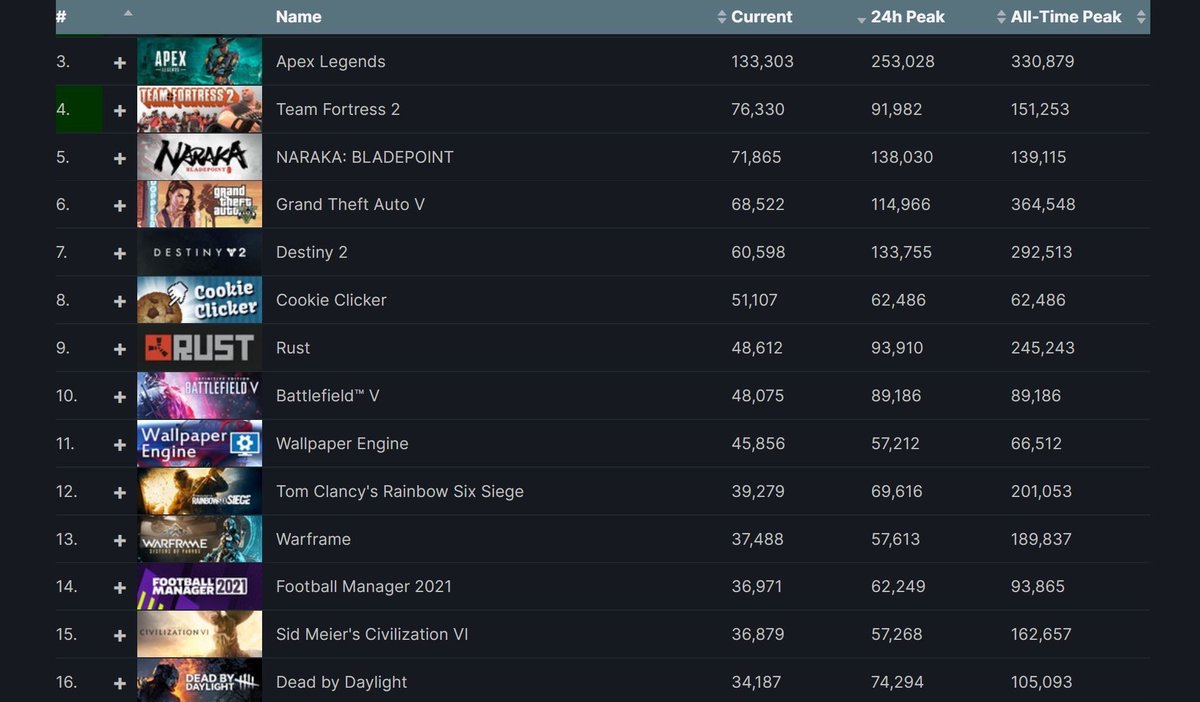Viewport: 1200px width, 702px height.
Task: Expand the Apex Legends row plus icon
Action: click(120, 62)
